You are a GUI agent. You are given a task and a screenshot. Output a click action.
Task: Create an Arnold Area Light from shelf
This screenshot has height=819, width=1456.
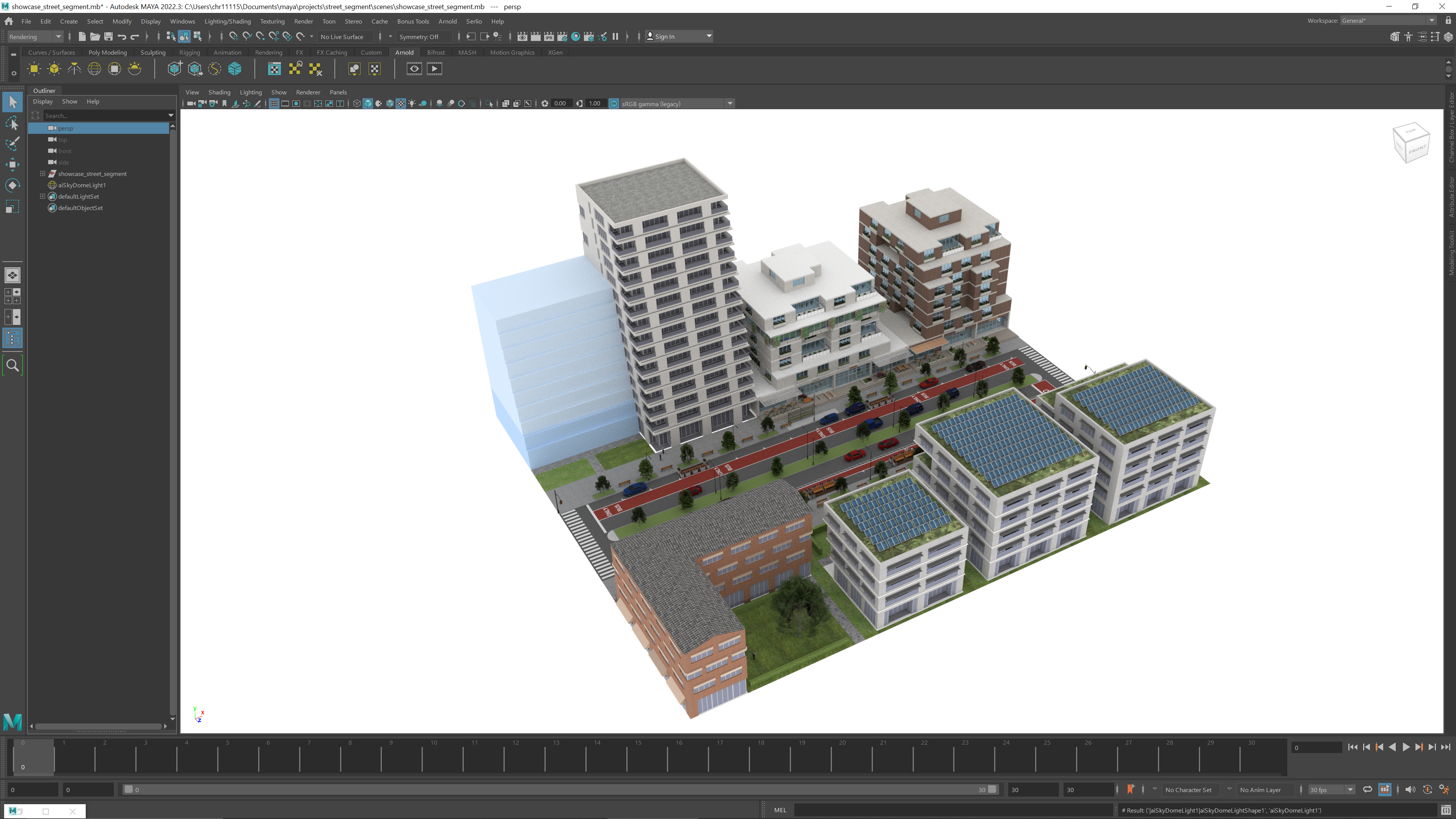tap(34, 69)
